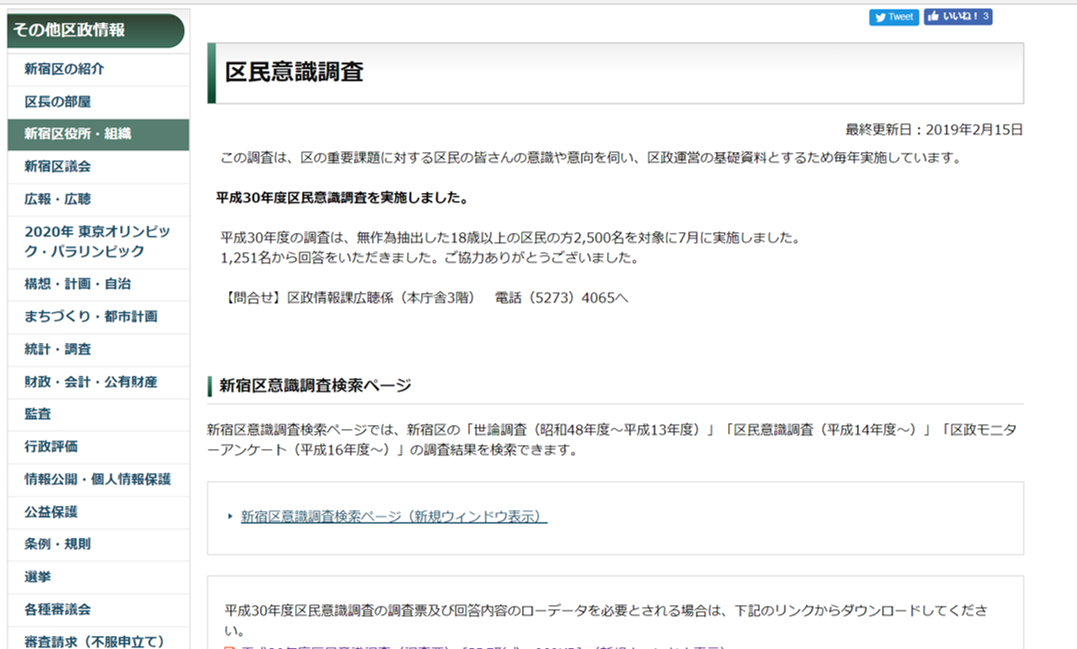Open 審査請求（不服申立て） sidebar link
1077x649 pixels.
click(x=98, y=639)
